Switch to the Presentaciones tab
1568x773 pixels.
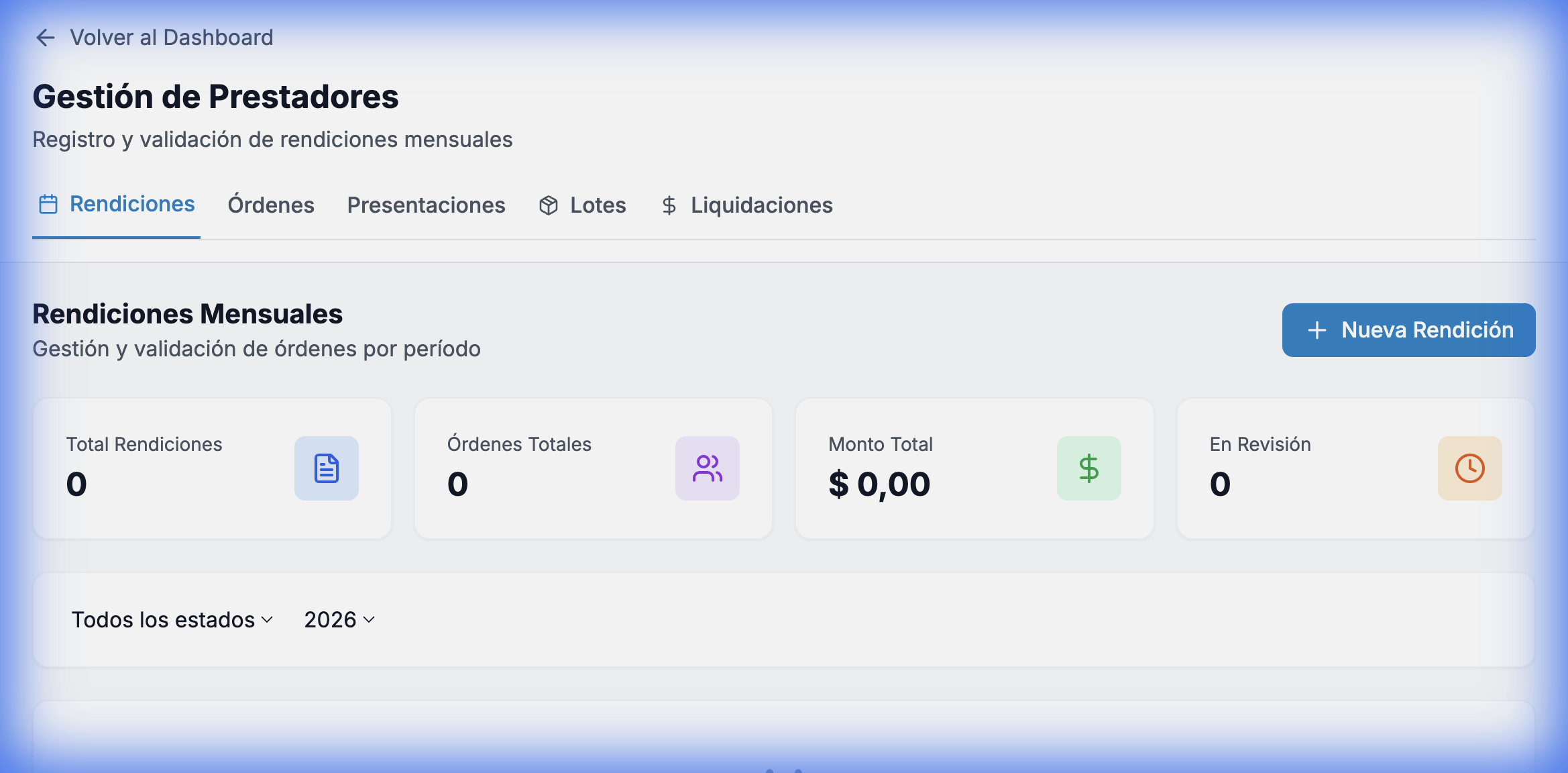[x=426, y=205]
